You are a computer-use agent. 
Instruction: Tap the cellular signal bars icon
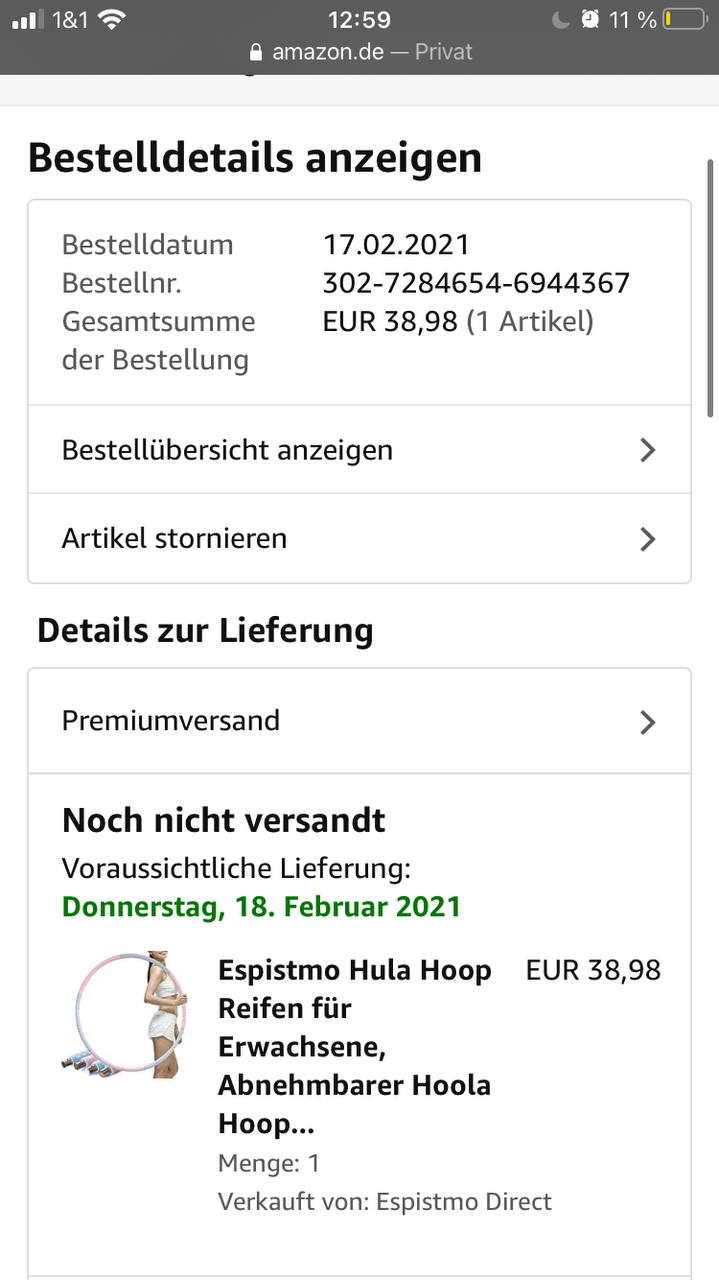[x=28, y=19]
